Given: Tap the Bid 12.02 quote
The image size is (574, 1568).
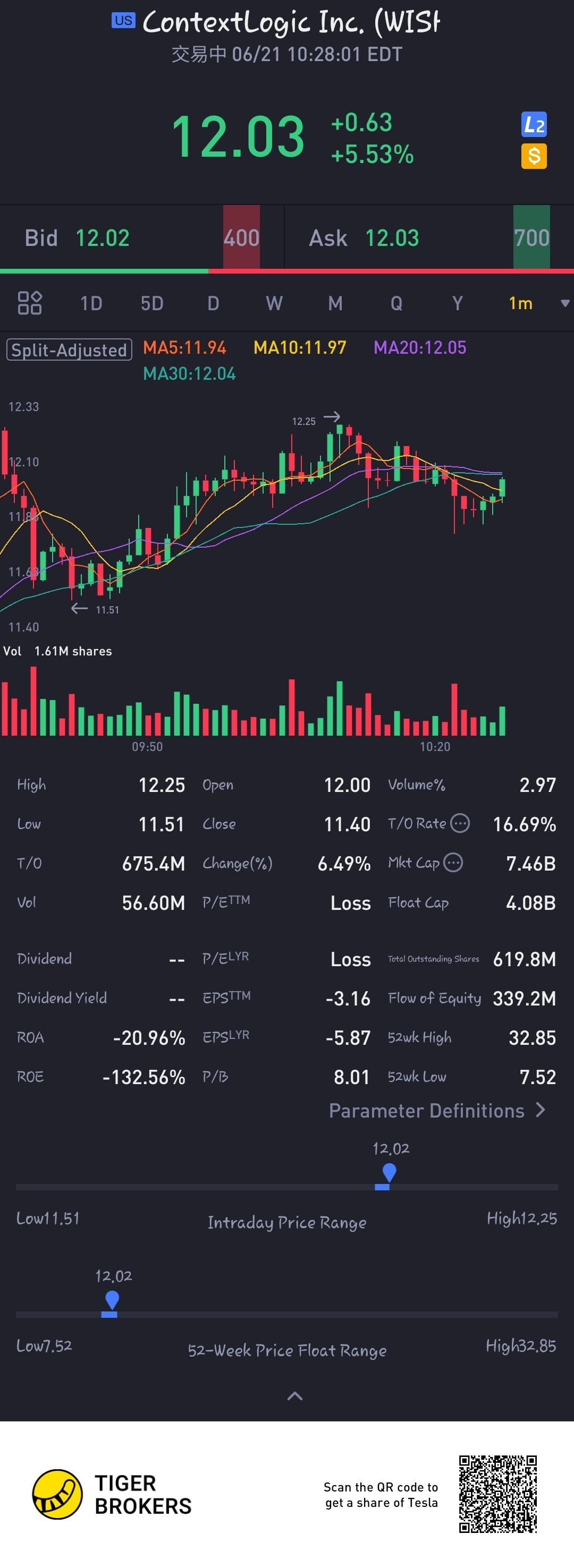Looking at the screenshot, I should [x=77, y=238].
